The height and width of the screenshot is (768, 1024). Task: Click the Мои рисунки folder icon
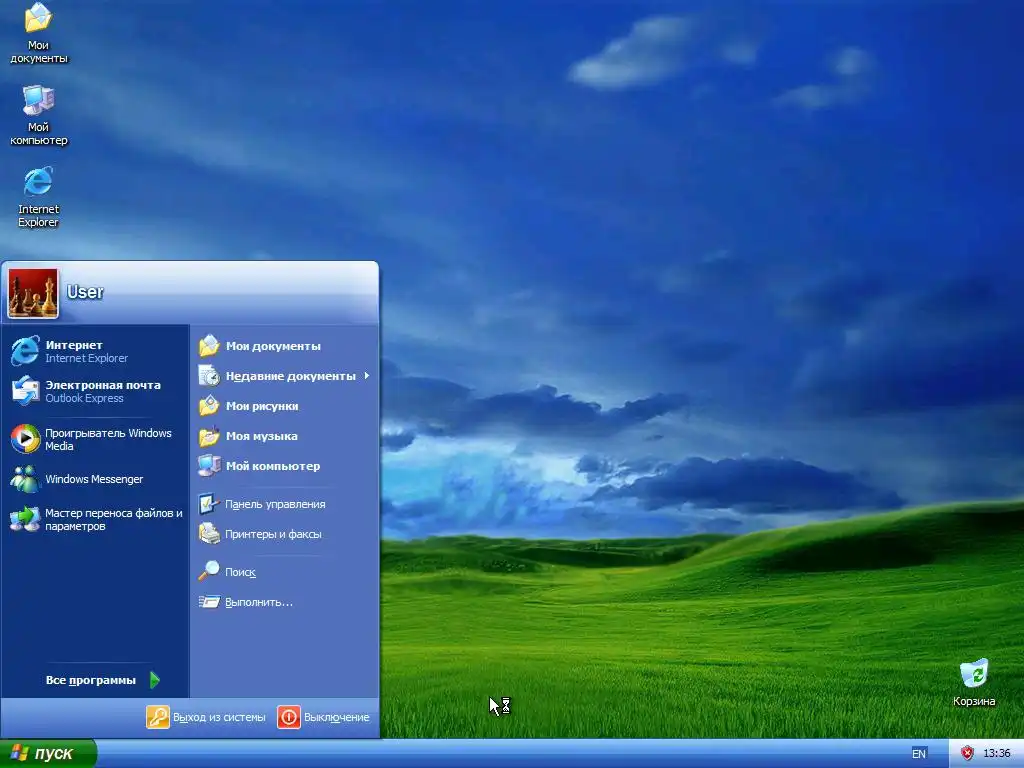coord(209,406)
